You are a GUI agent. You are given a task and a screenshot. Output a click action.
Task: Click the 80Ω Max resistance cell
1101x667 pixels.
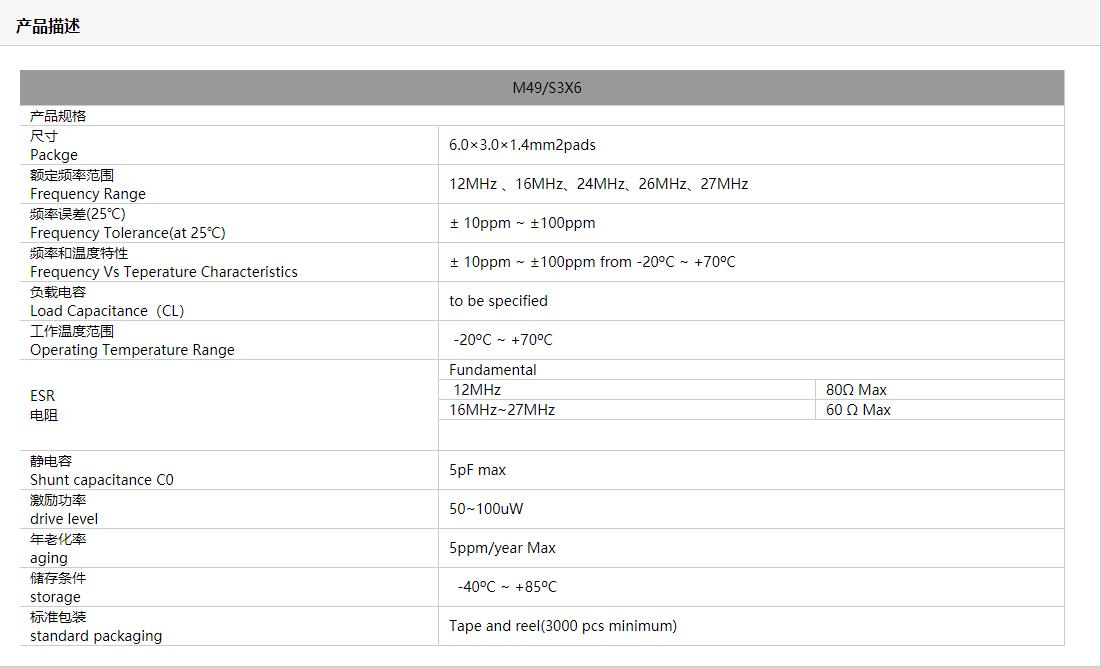click(856, 390)
